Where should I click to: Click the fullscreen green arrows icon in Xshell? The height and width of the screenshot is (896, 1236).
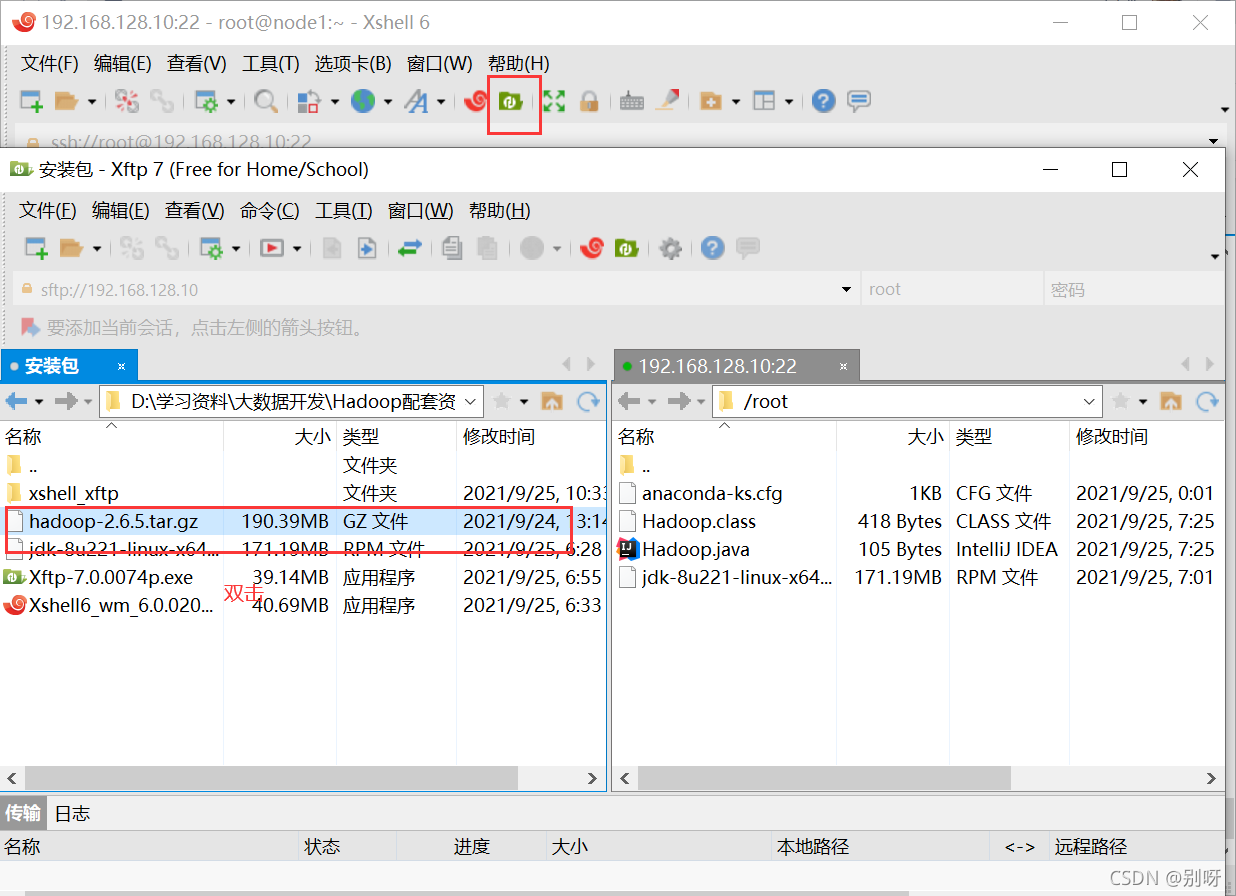pyautogui.click(x=553, y=101)
